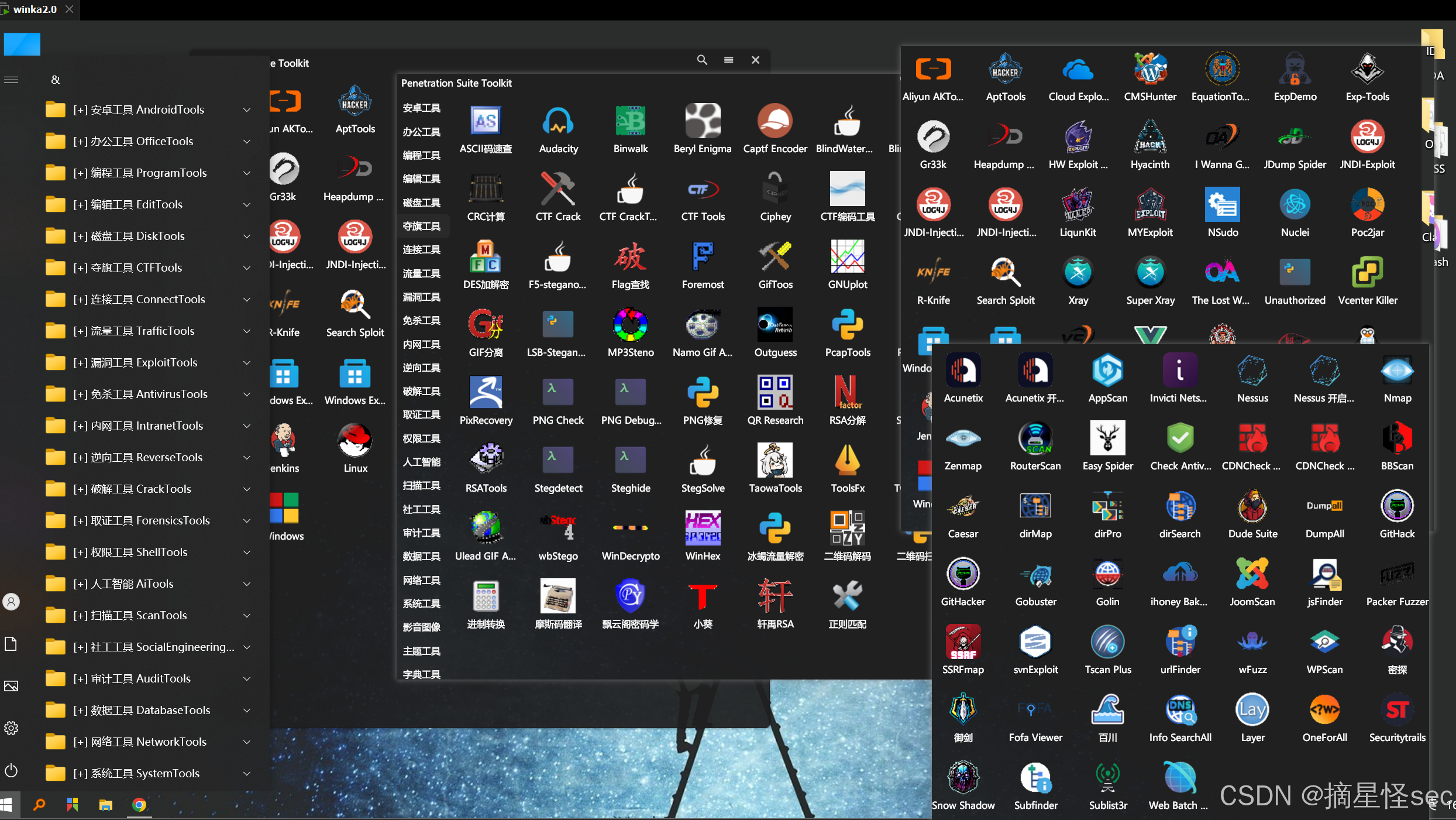Screen dimensions: 1456x820
Task: Open the hamburger menu in Toolkit header
Action: [729, 60]
